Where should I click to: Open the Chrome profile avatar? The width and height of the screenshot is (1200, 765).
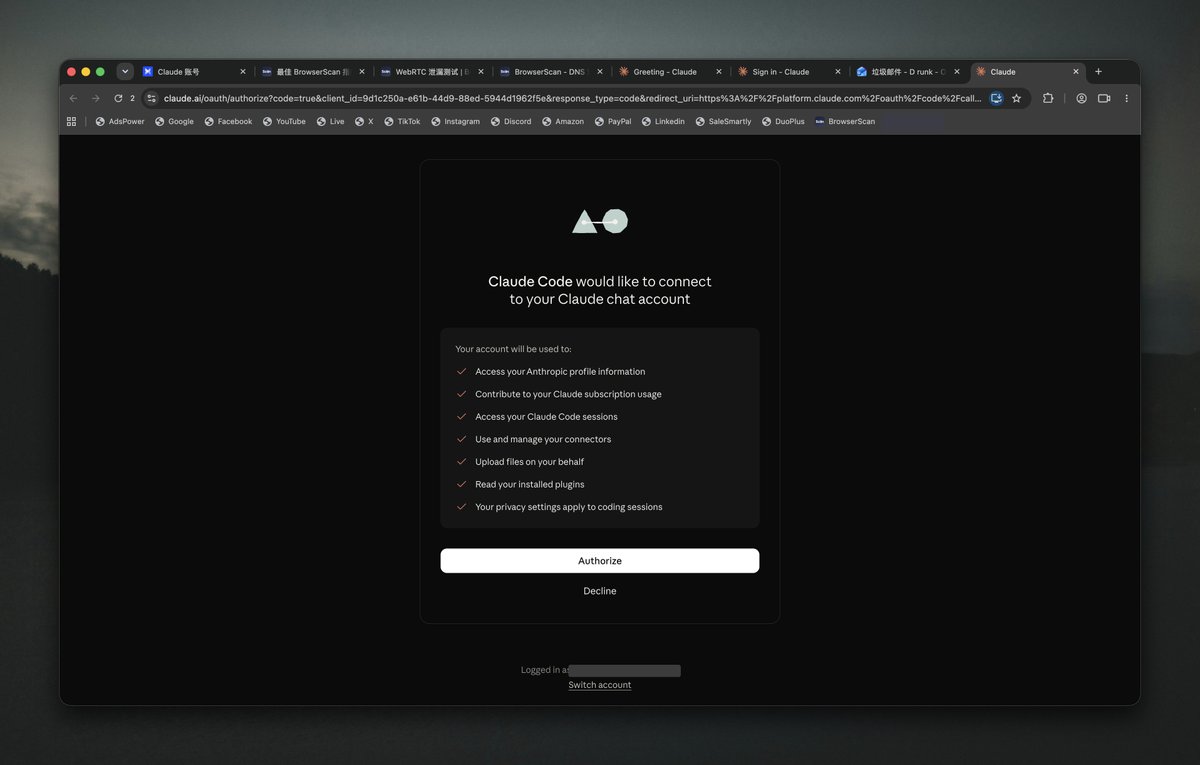(1081, 98)
